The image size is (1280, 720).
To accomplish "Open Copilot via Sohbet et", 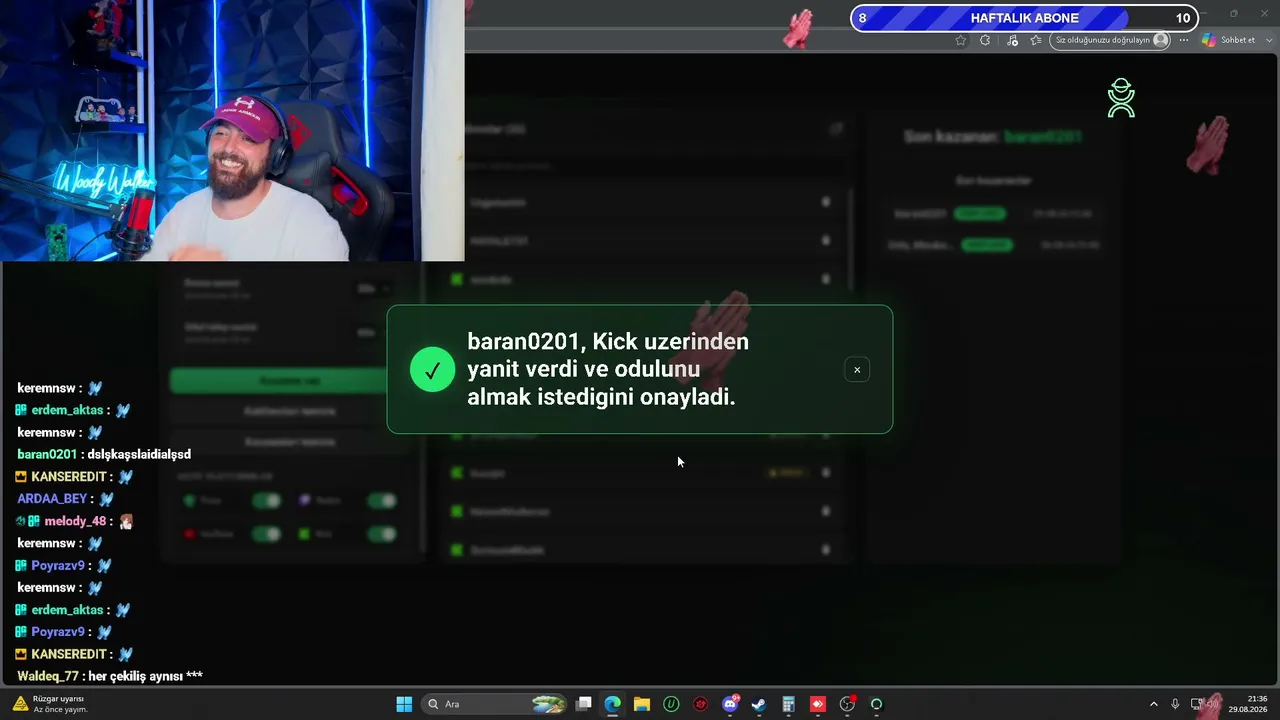I will (1229, 40).
